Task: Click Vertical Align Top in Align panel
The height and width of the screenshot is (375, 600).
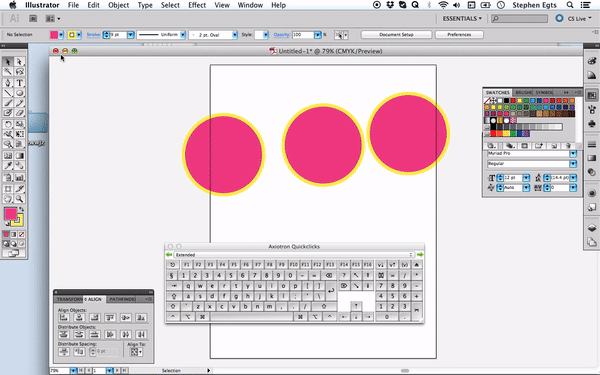Action: (110, 318)
